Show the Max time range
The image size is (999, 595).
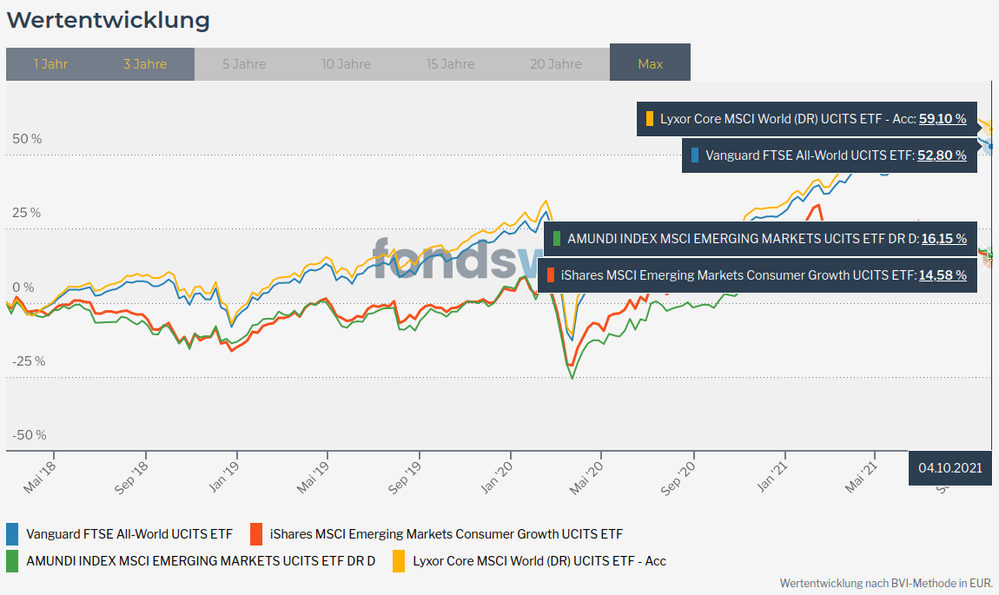coord(650,64)
